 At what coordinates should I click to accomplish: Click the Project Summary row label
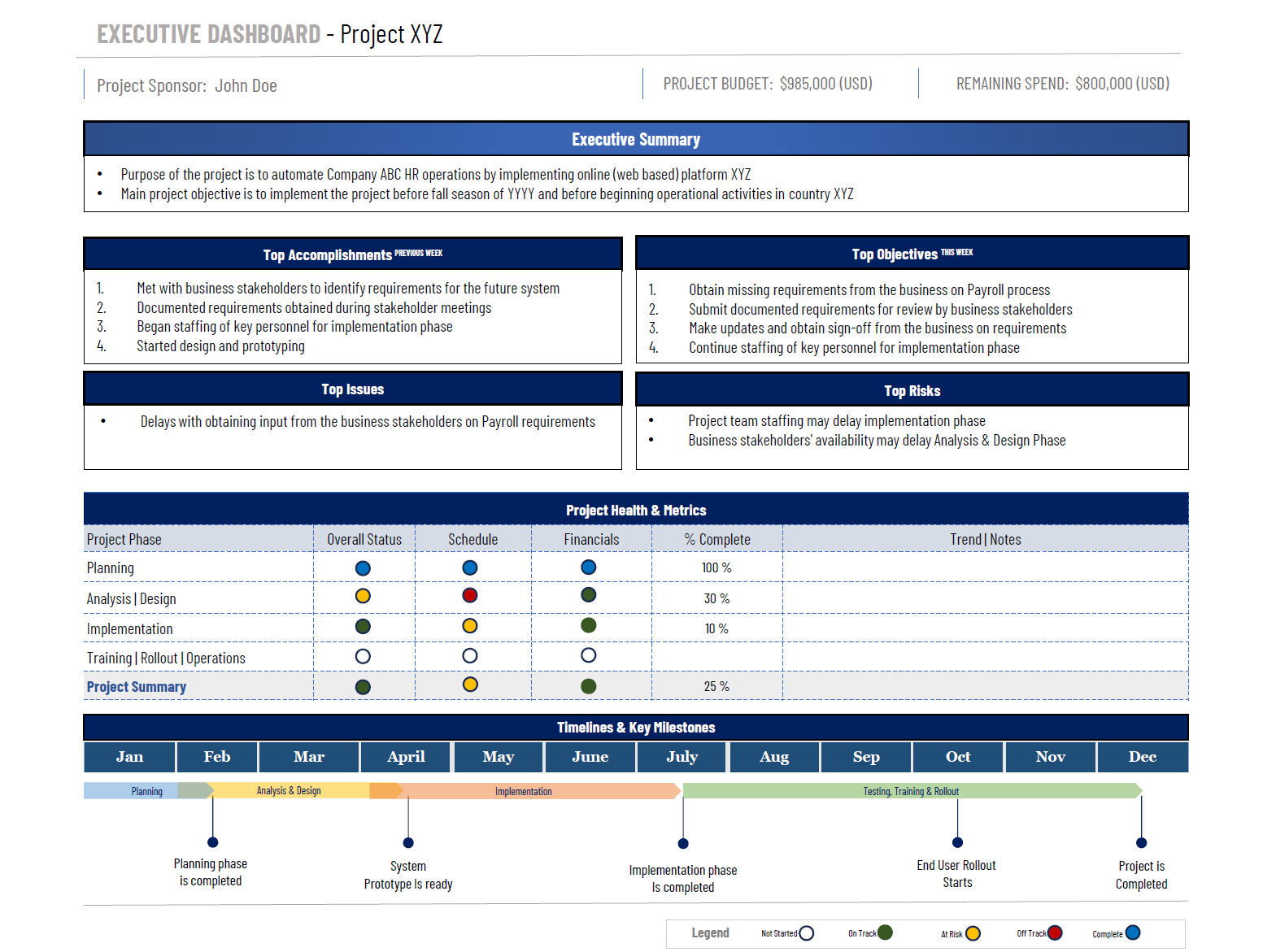[x=137, y=687]
